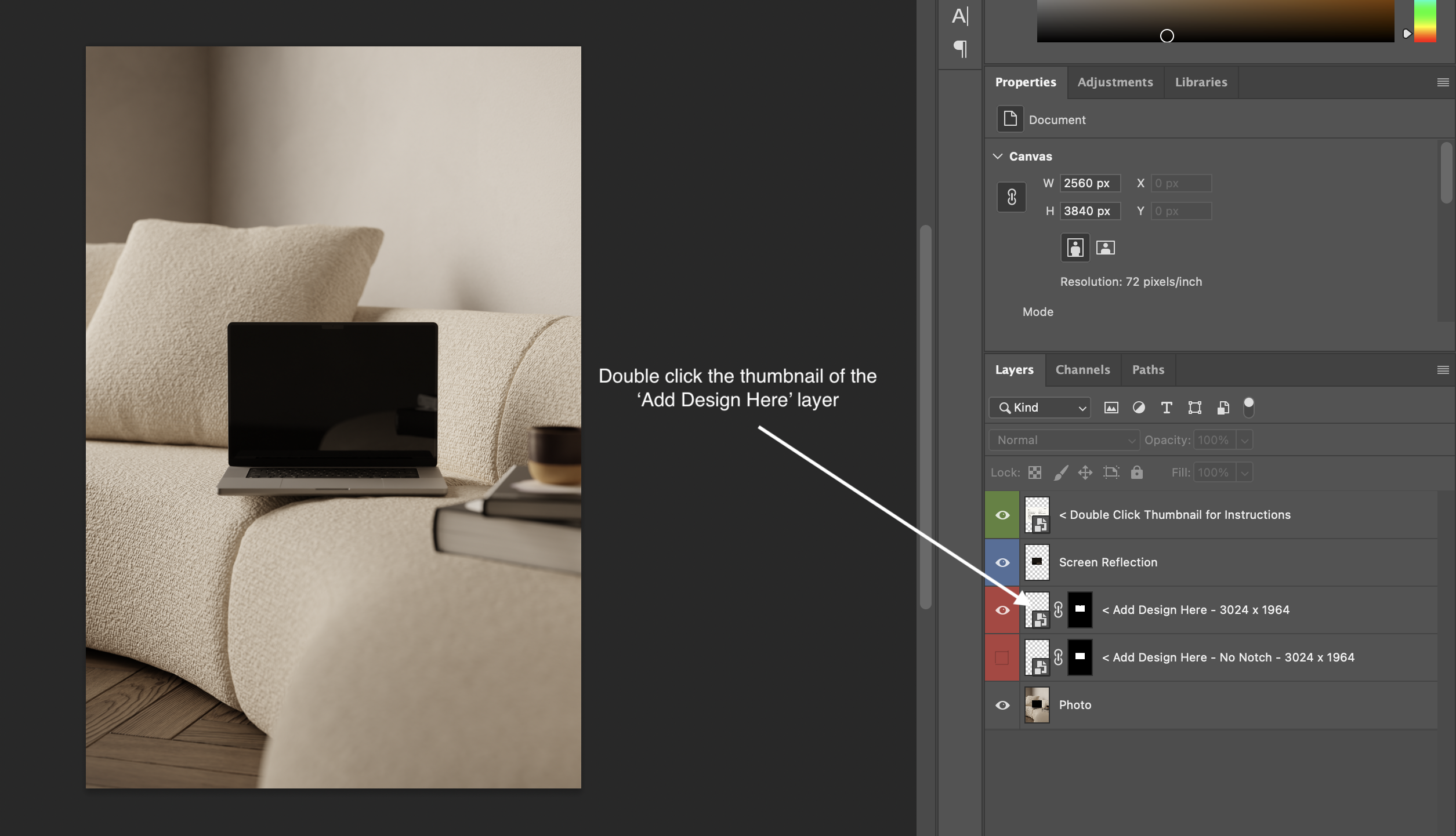Screen dimensions: 1456x836
Task: Click the Character panel icon
Action: tap(960, 16)
